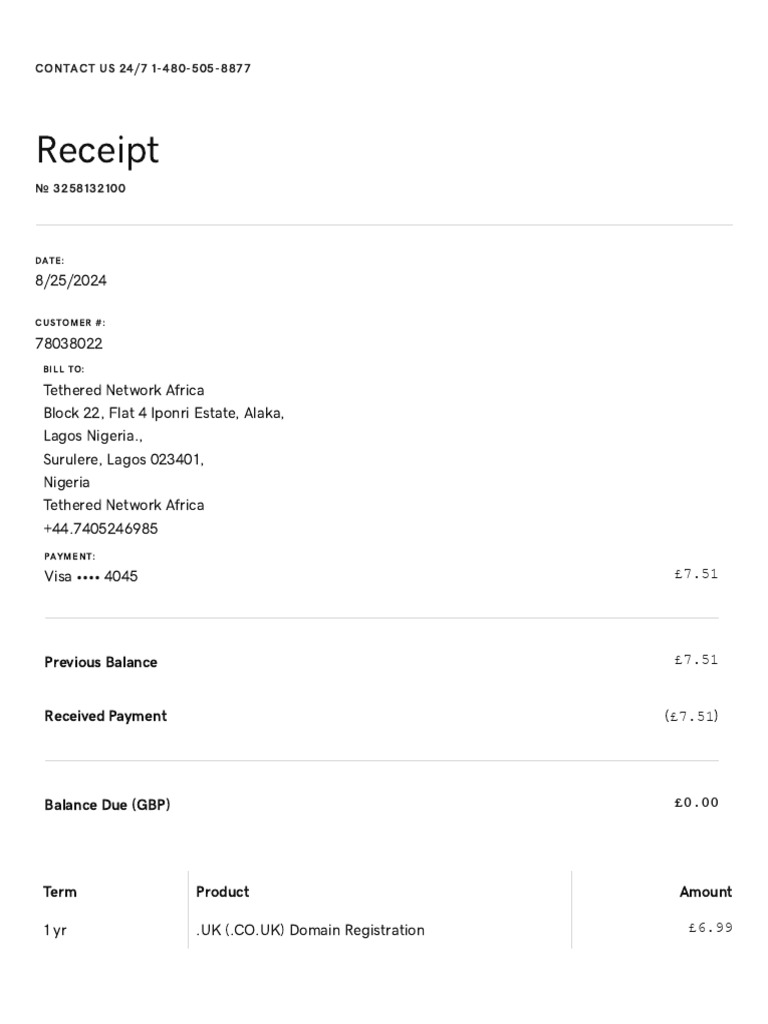Click the contact phone number 1-480-505-8877
Screen dimensions: 768x1024
coord(201,69)
